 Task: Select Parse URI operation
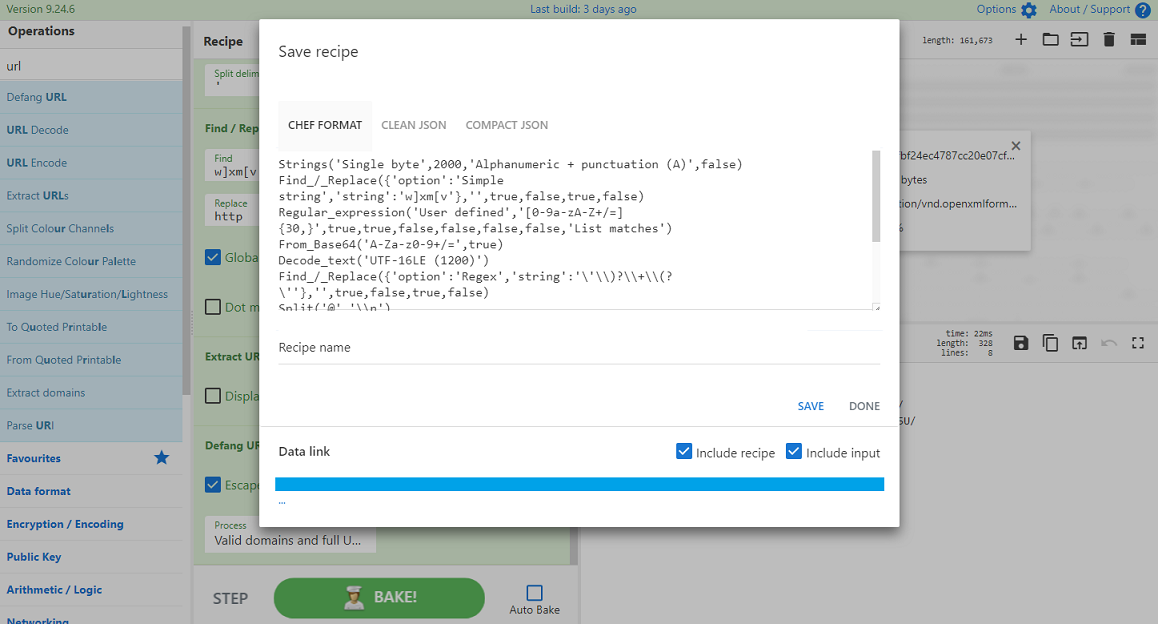point(91,426)
